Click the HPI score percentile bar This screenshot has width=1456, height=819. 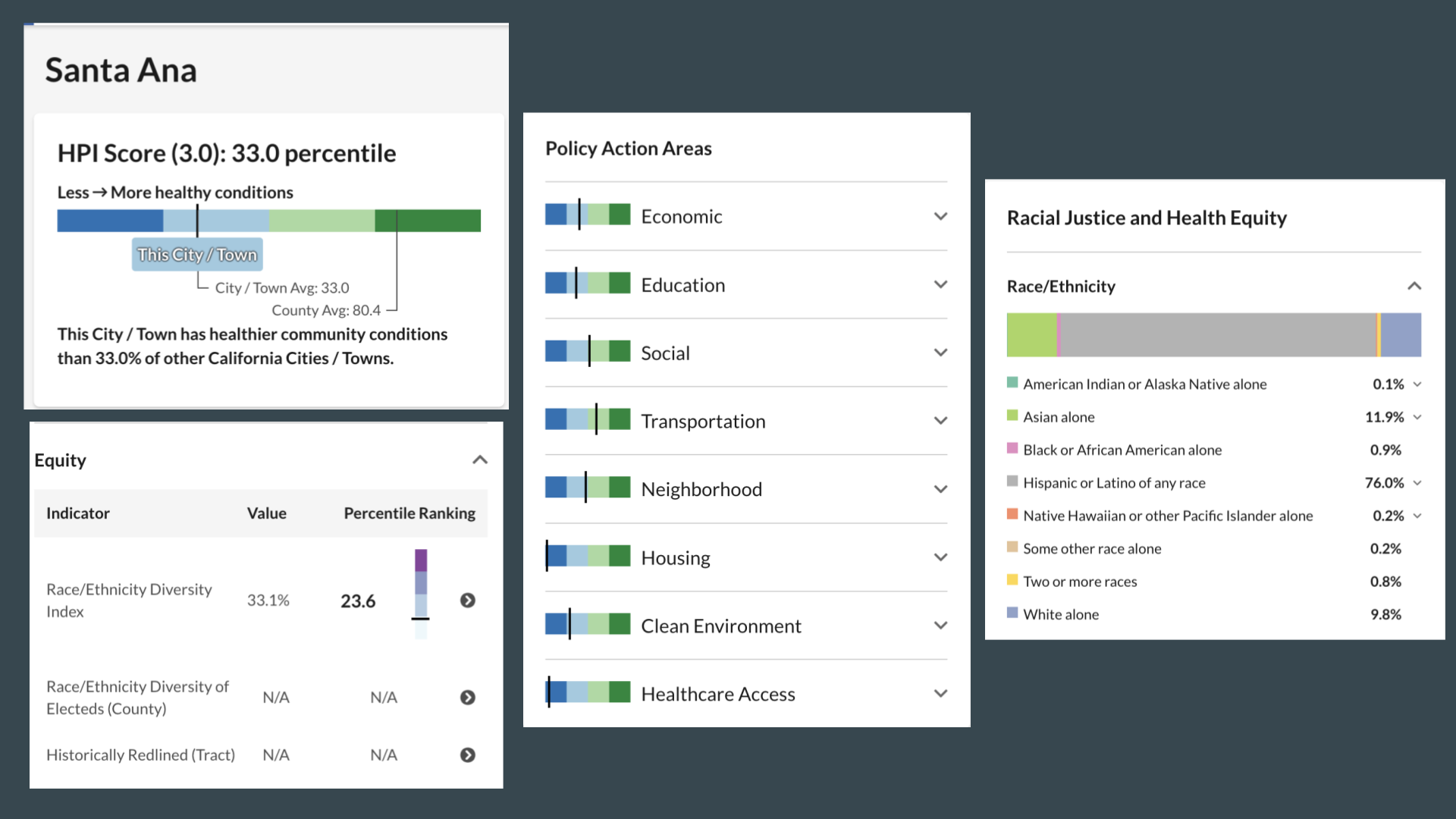269,221
